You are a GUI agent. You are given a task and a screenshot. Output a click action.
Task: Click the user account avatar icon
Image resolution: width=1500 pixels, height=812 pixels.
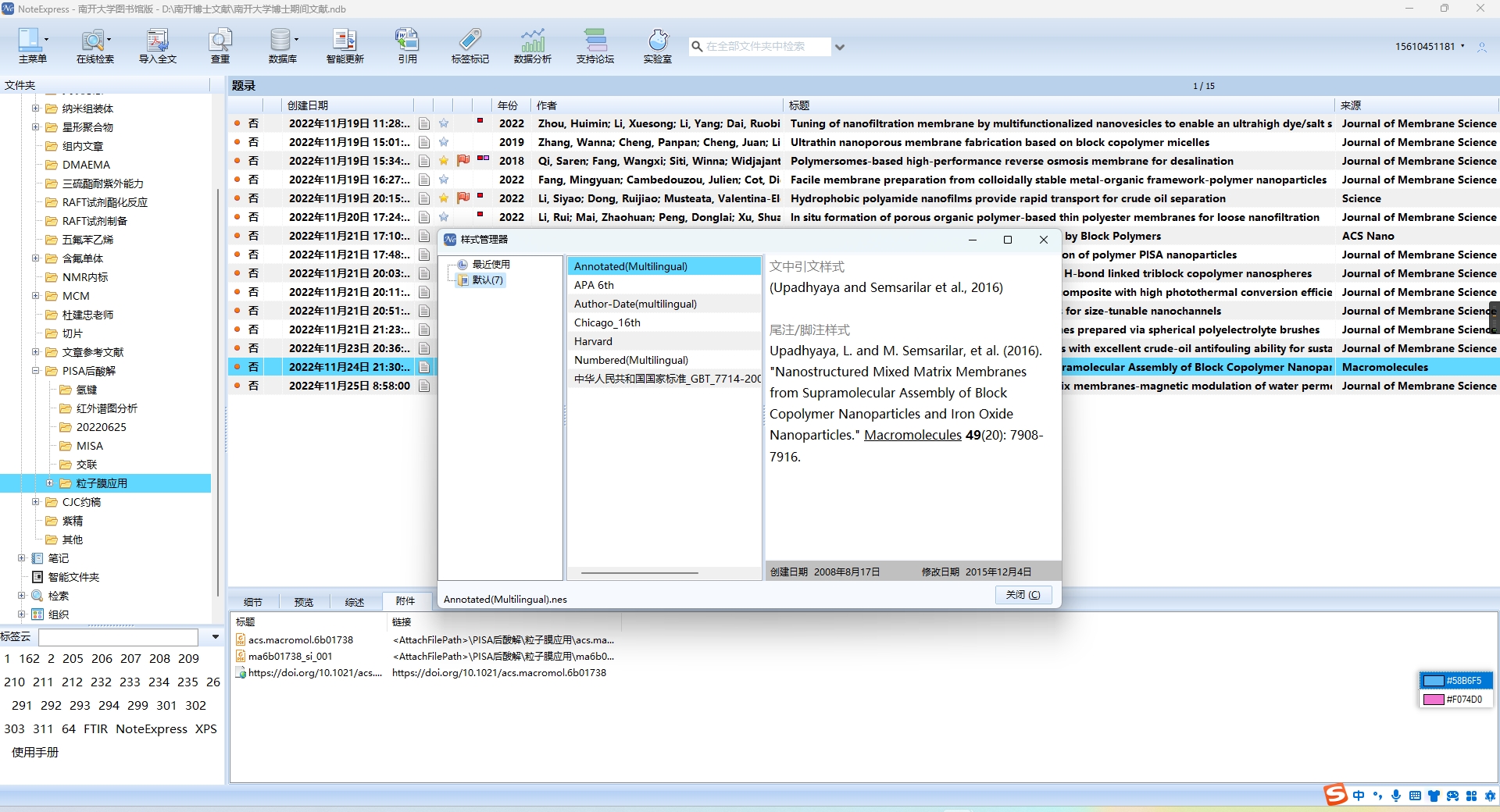point(1481,47)
